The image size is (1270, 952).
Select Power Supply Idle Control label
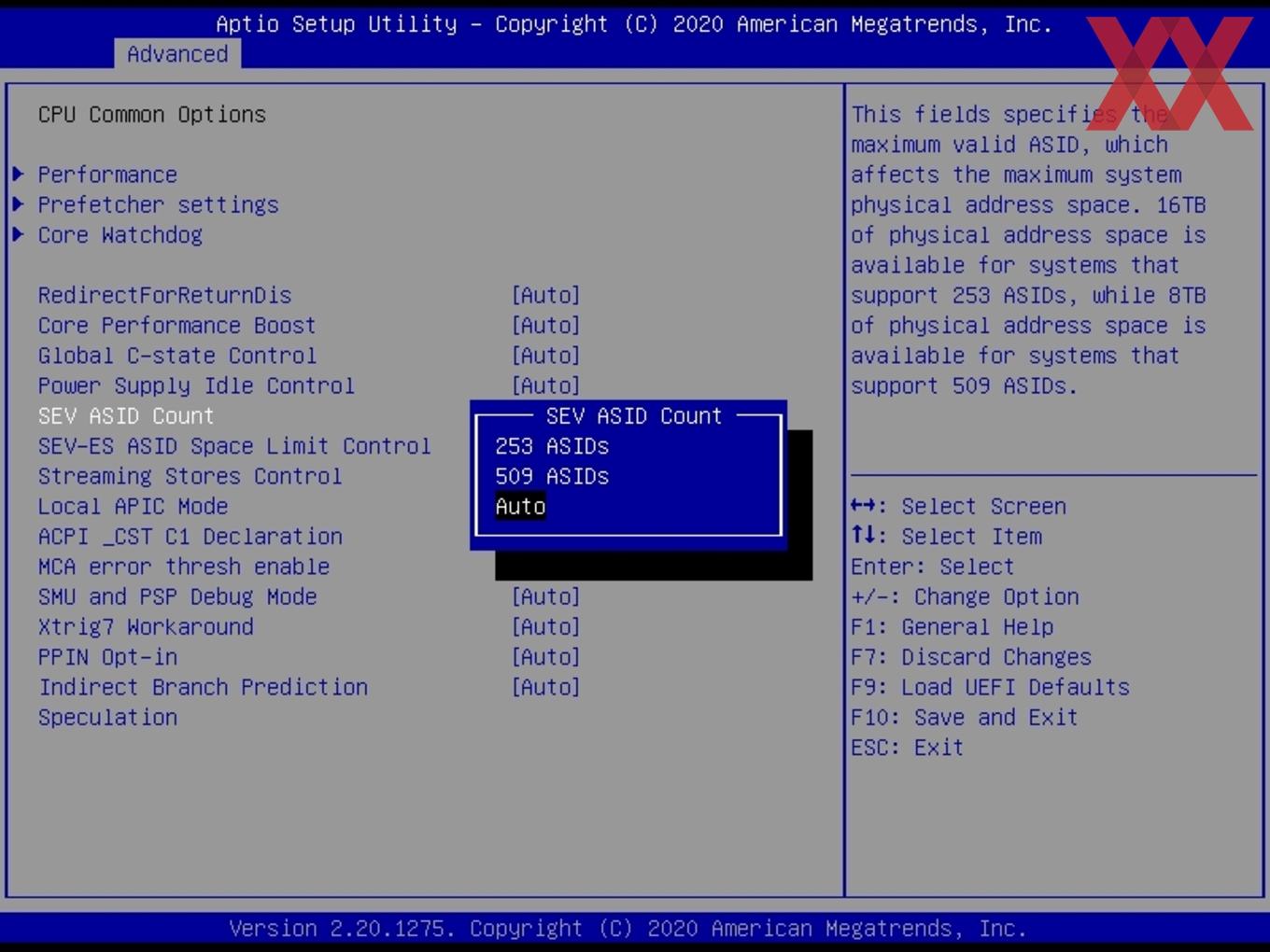click(196, 385)
